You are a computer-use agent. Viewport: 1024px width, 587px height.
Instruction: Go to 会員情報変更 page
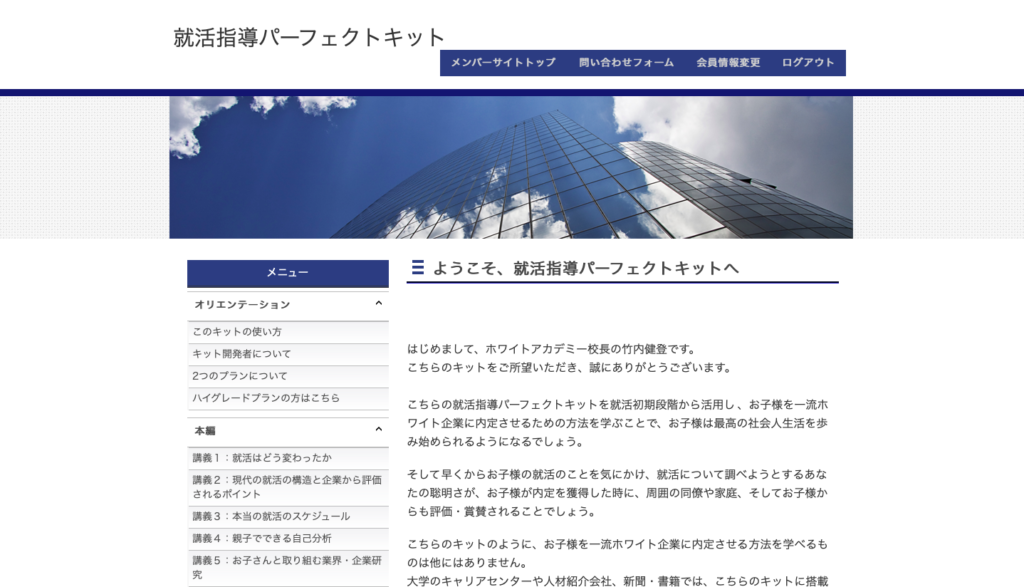coord(728,63)
